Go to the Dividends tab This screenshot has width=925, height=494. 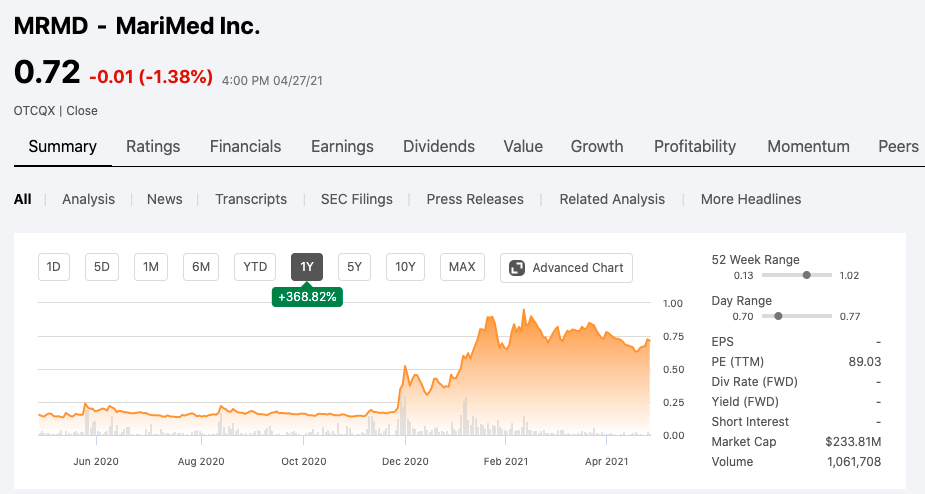tap(438, 146)
